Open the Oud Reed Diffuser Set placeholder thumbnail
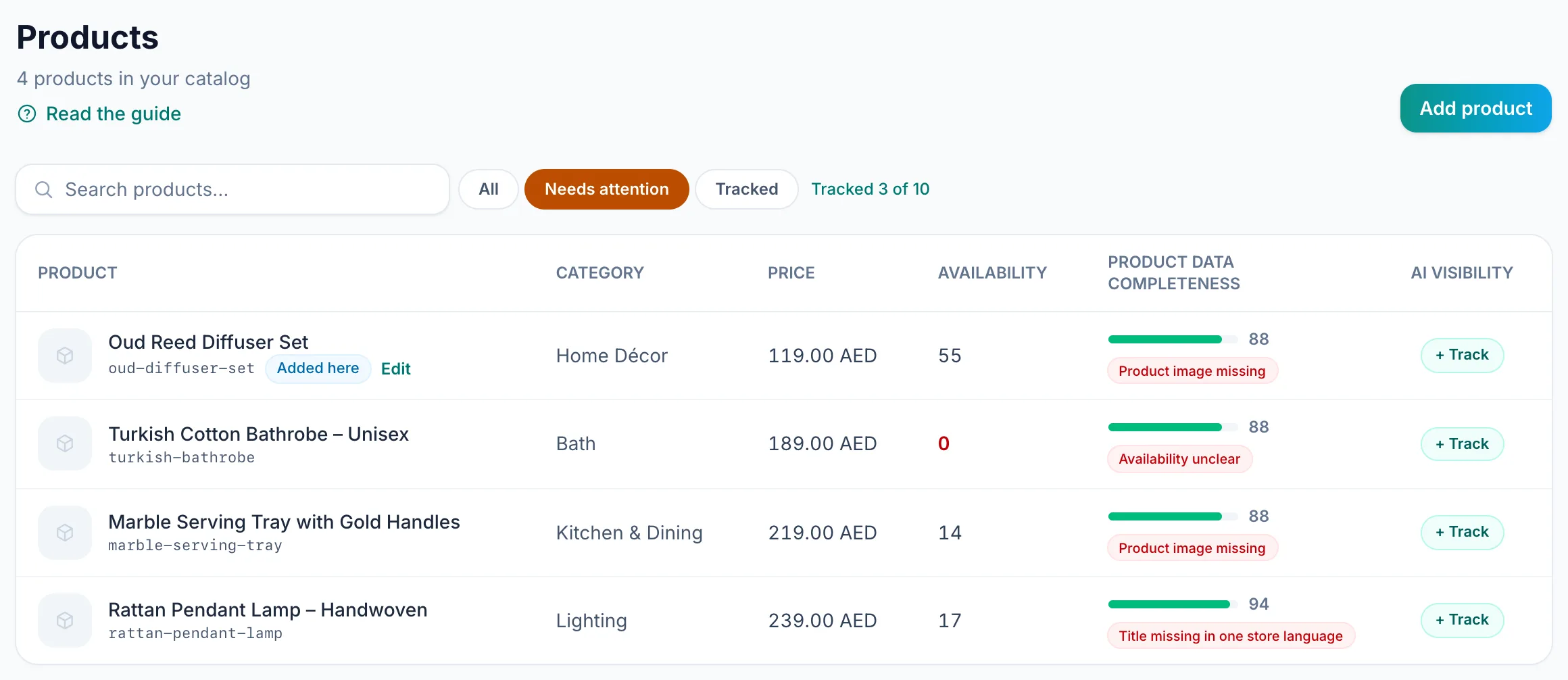The image size is (1568, 680). (65, 356)
